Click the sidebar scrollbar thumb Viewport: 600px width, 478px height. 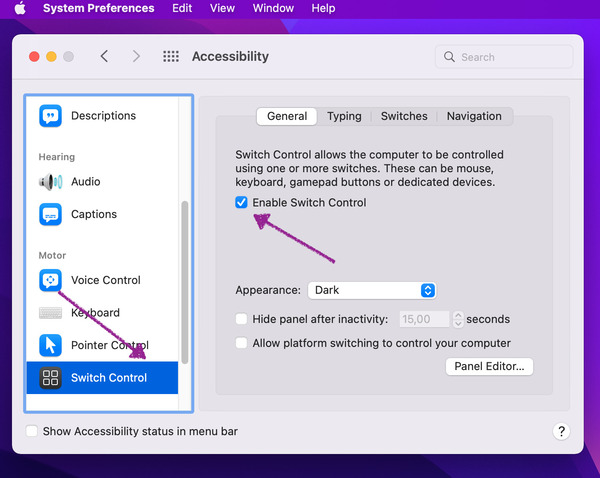[x=185, y=282]
